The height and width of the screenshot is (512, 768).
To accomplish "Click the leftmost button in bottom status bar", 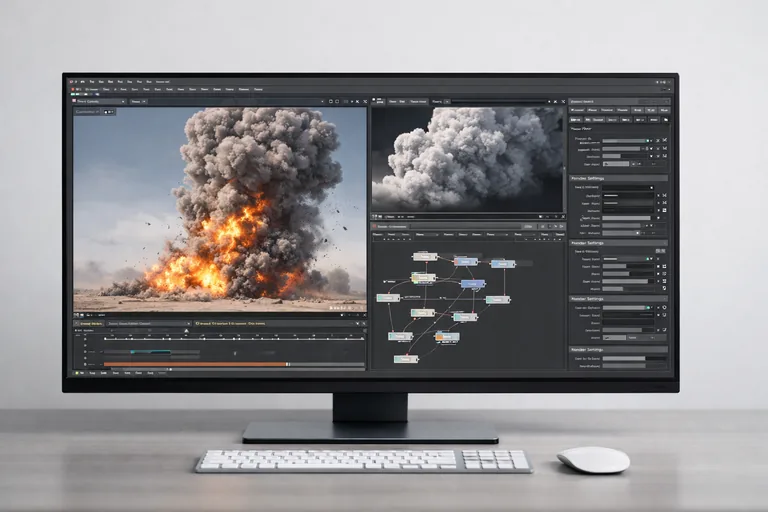I will click(77, 374).
